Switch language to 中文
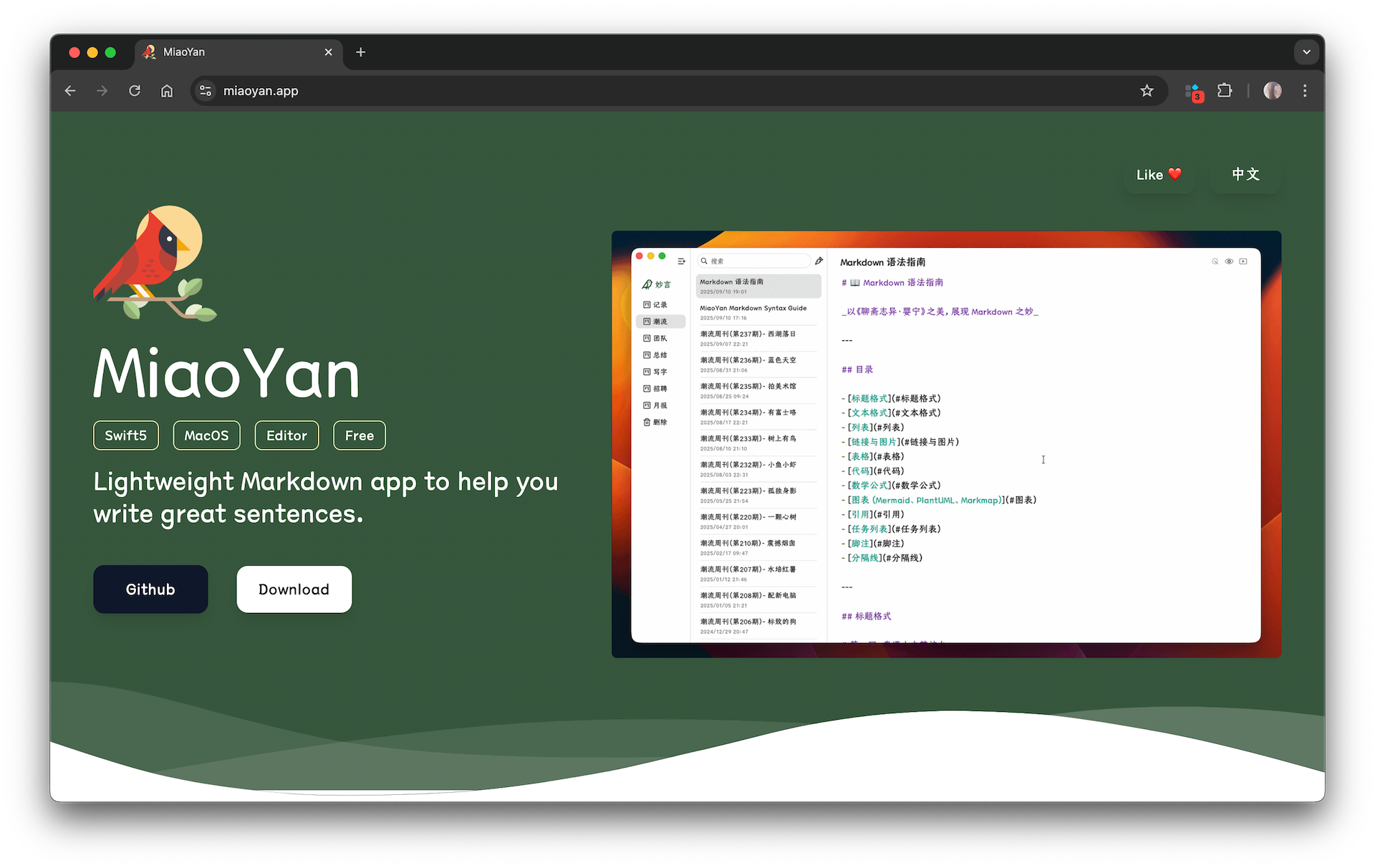 1245,175
